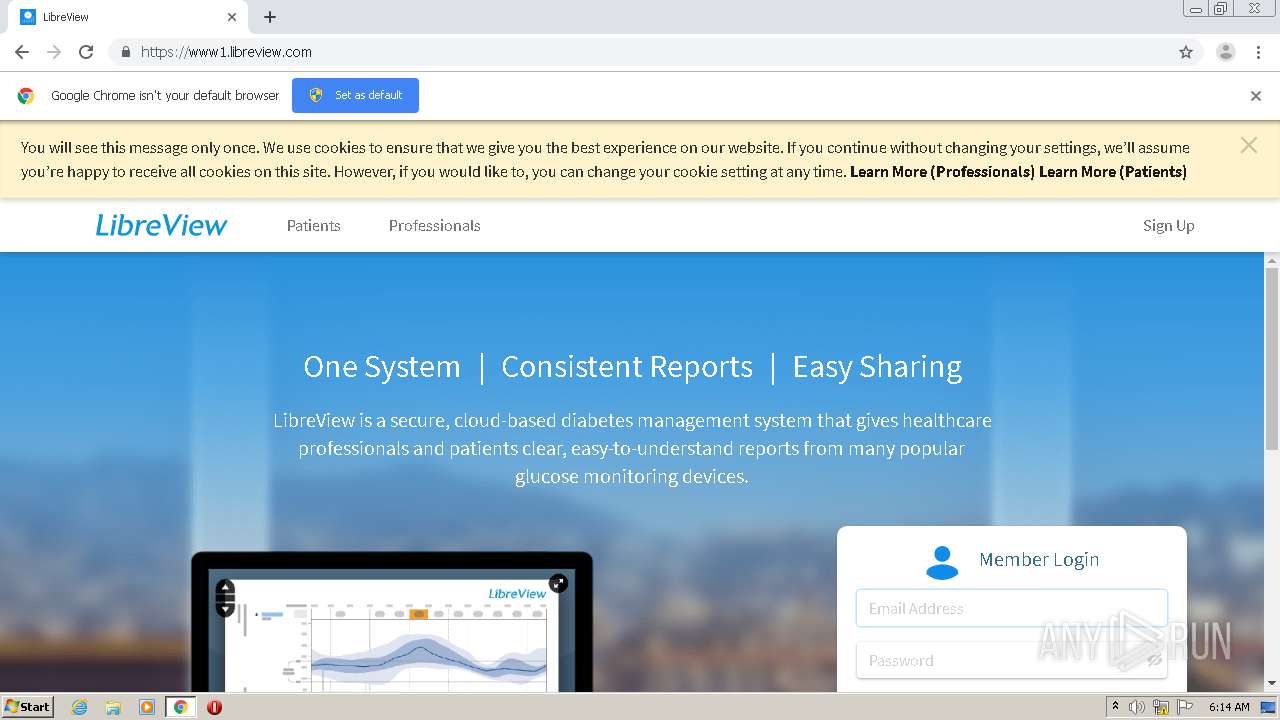Toggle password visibility eye icon
1280x720 pixels.
coord(1154,660)
